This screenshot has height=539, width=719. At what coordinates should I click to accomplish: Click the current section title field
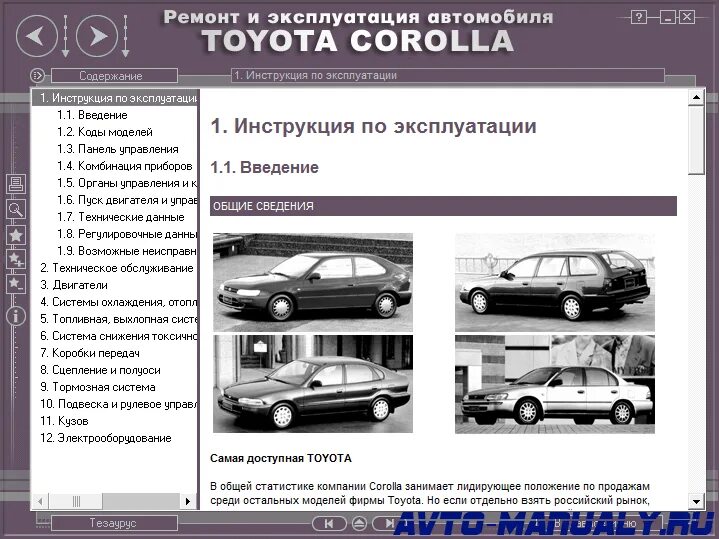pyautogui.click(x=448, y=75)
